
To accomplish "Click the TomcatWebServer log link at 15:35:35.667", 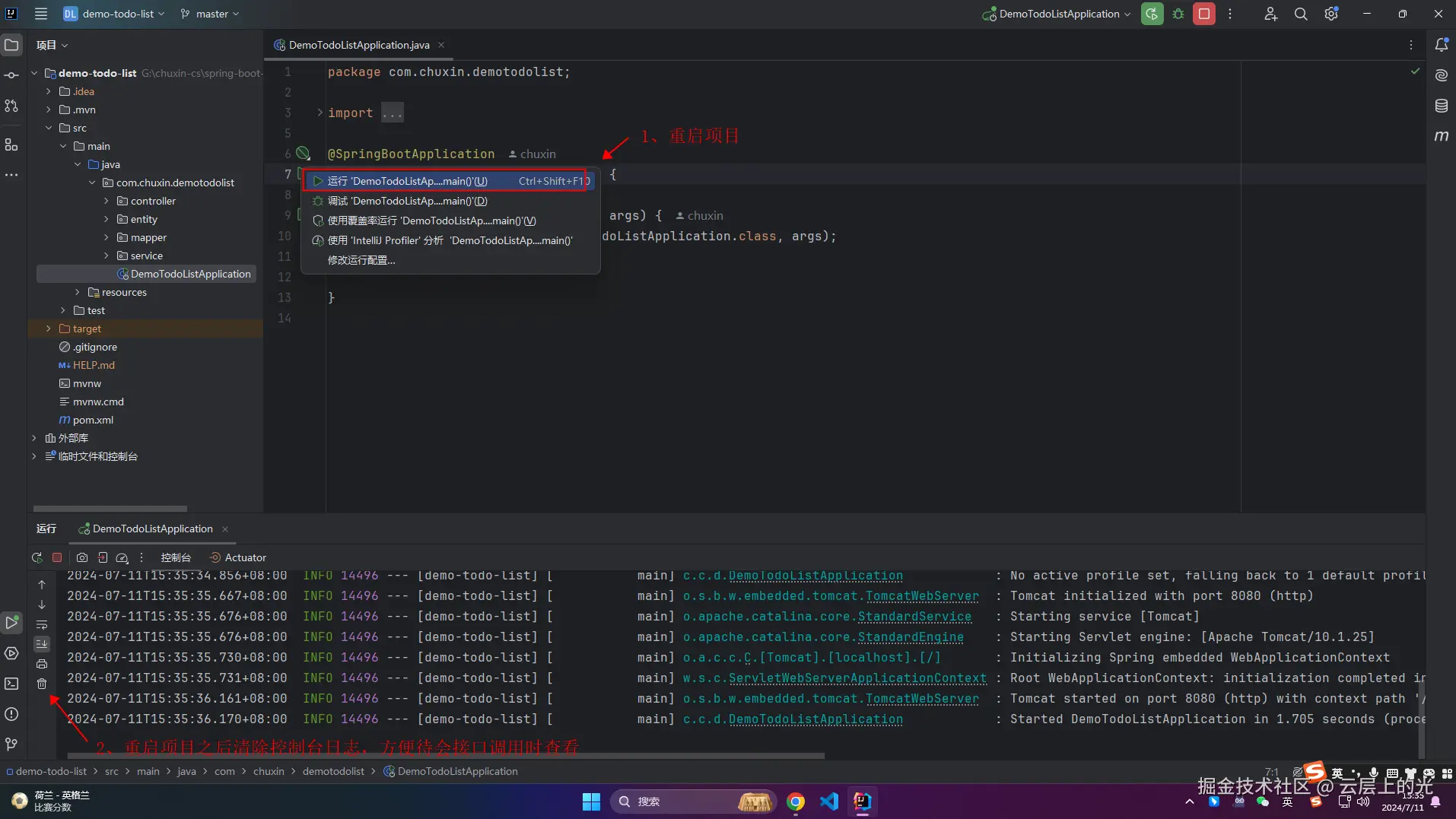I will pyautogui.click(x=922, y=596).
